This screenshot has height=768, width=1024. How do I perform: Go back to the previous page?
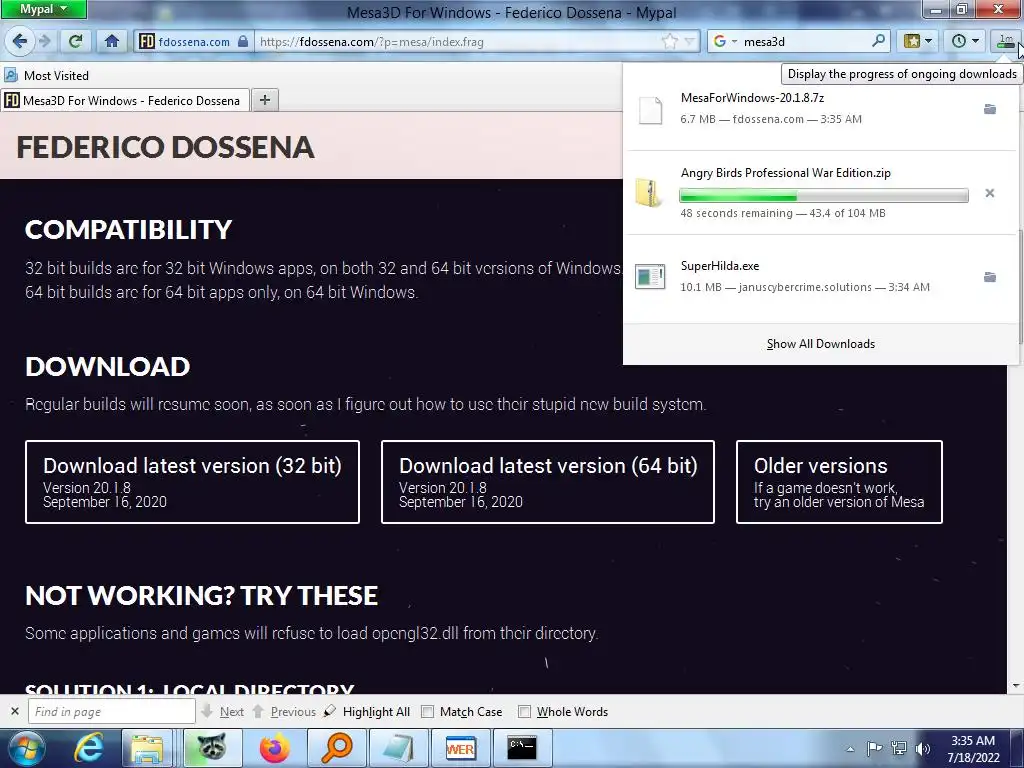(20, 41)
